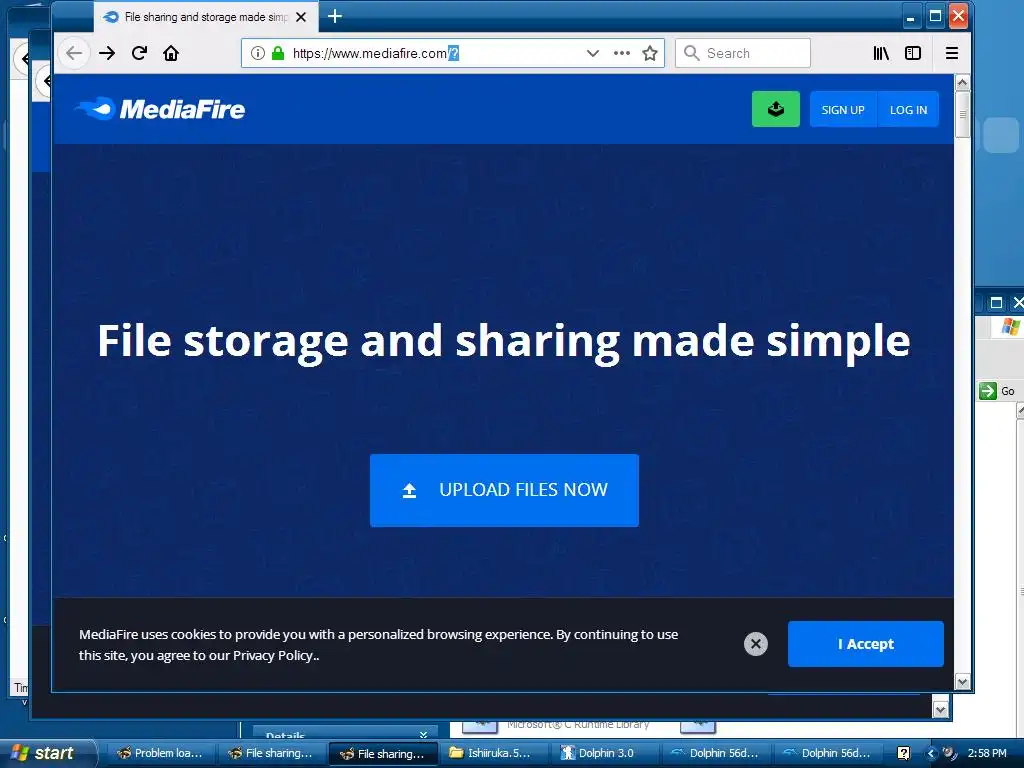Image resolution: width=1024 pixels, height=768 pixels.
Task: Toggle the sidebar view icon
Action: coord(913,53)
